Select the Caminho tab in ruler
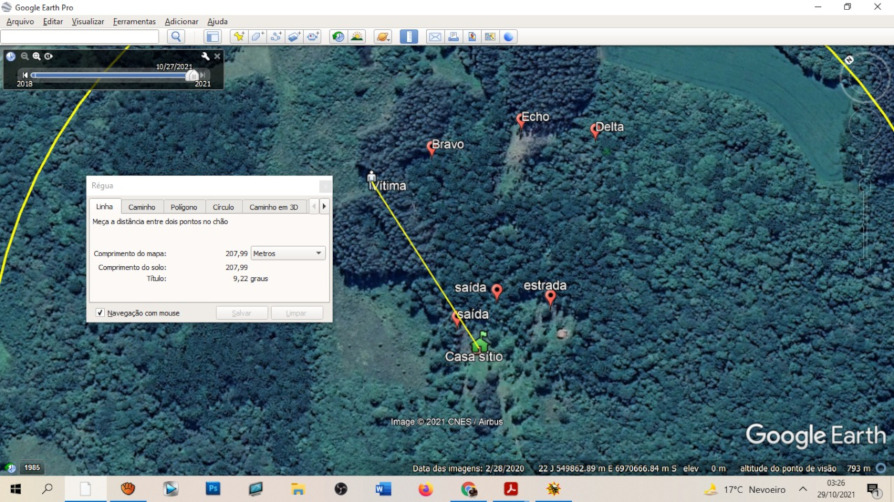Image resolution: width=894 pixels, height=502 pixels. 142,207
